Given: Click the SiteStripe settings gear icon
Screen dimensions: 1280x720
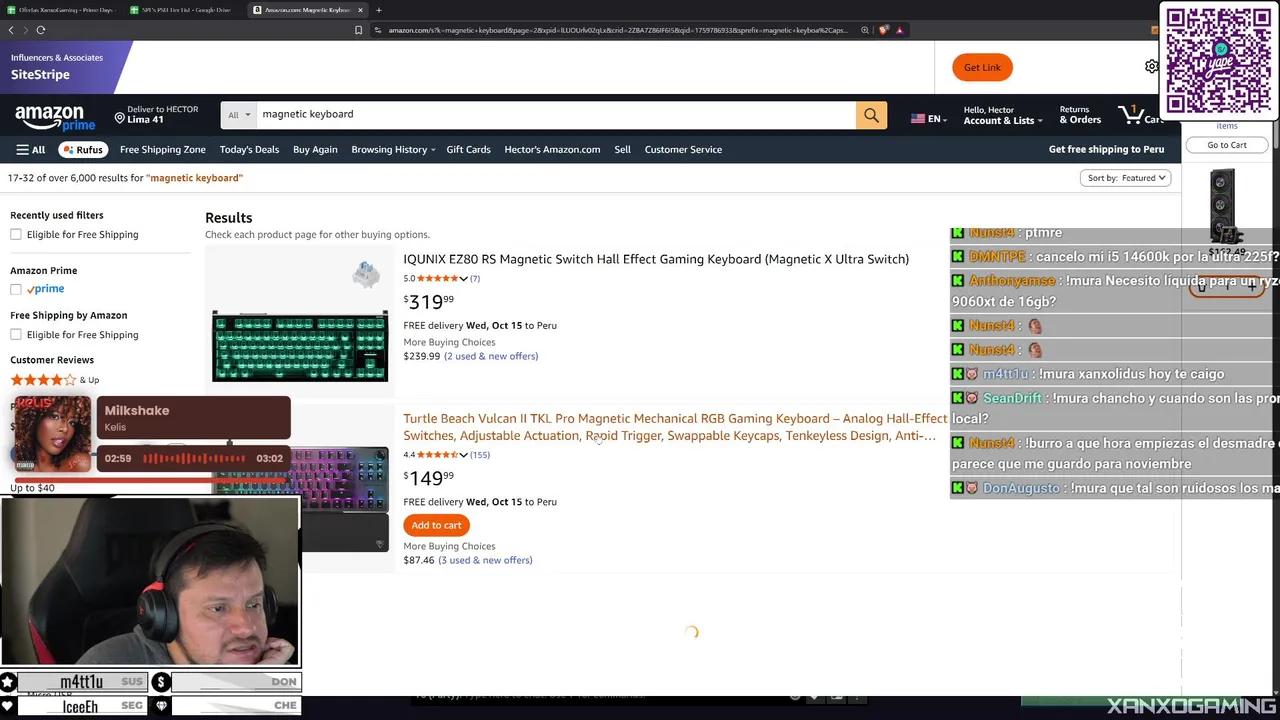Looking at the screenshot, I should click(1151, 67).
